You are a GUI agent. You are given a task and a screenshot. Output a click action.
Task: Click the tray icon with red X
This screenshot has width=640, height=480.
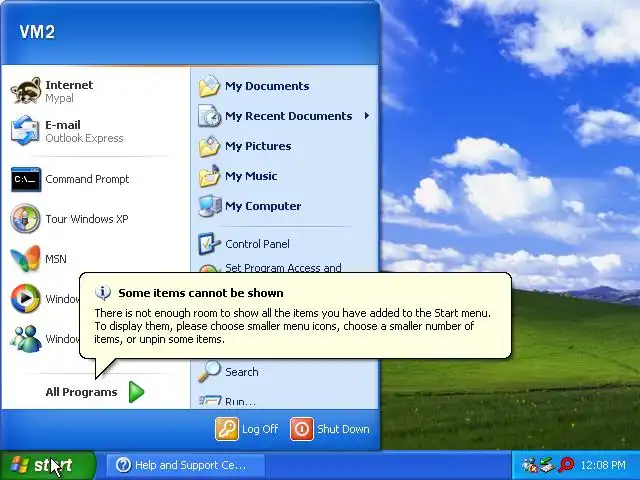coord(530,465)
